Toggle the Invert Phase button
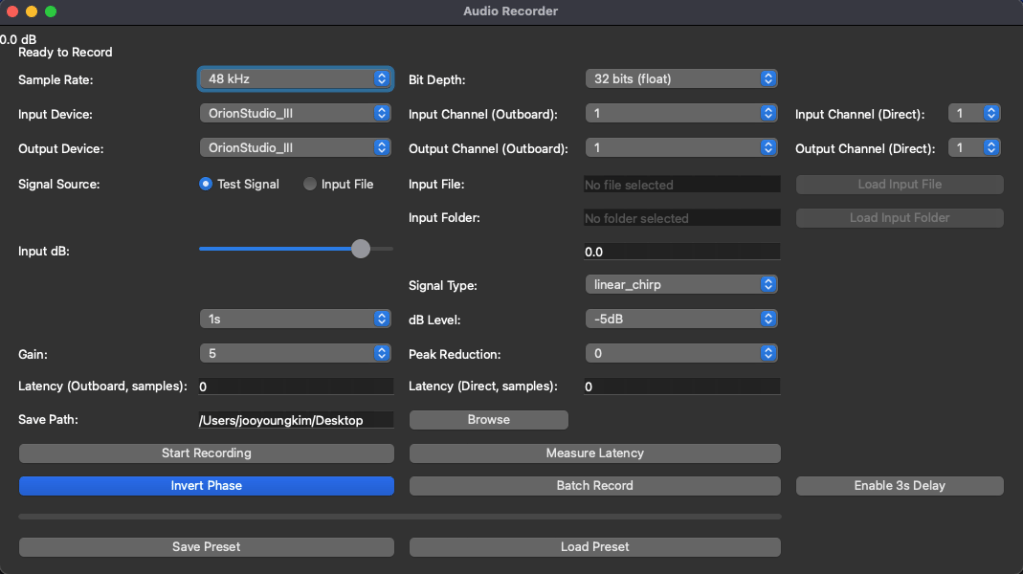The height and width of the screenshot is (574, 1023). point(206,486)
